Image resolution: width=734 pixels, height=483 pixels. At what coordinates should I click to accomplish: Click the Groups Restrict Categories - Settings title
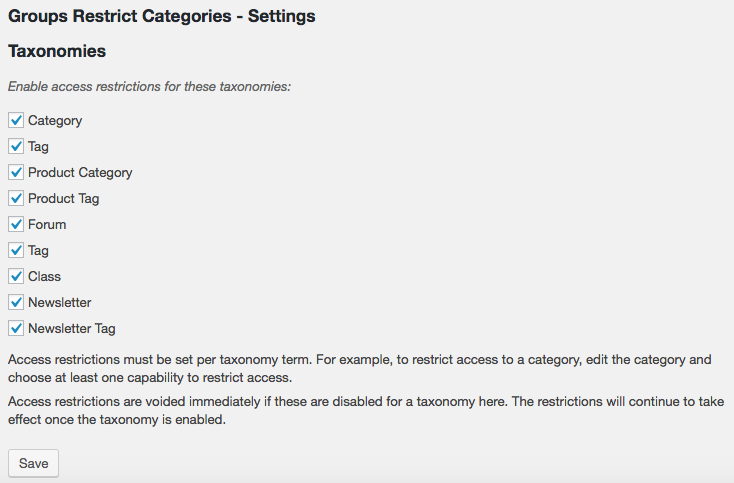point(161,16)
